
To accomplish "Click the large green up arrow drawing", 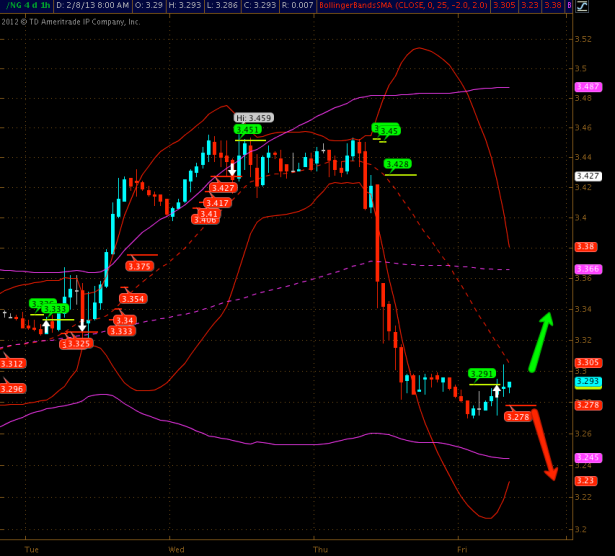I will point(541,341).
